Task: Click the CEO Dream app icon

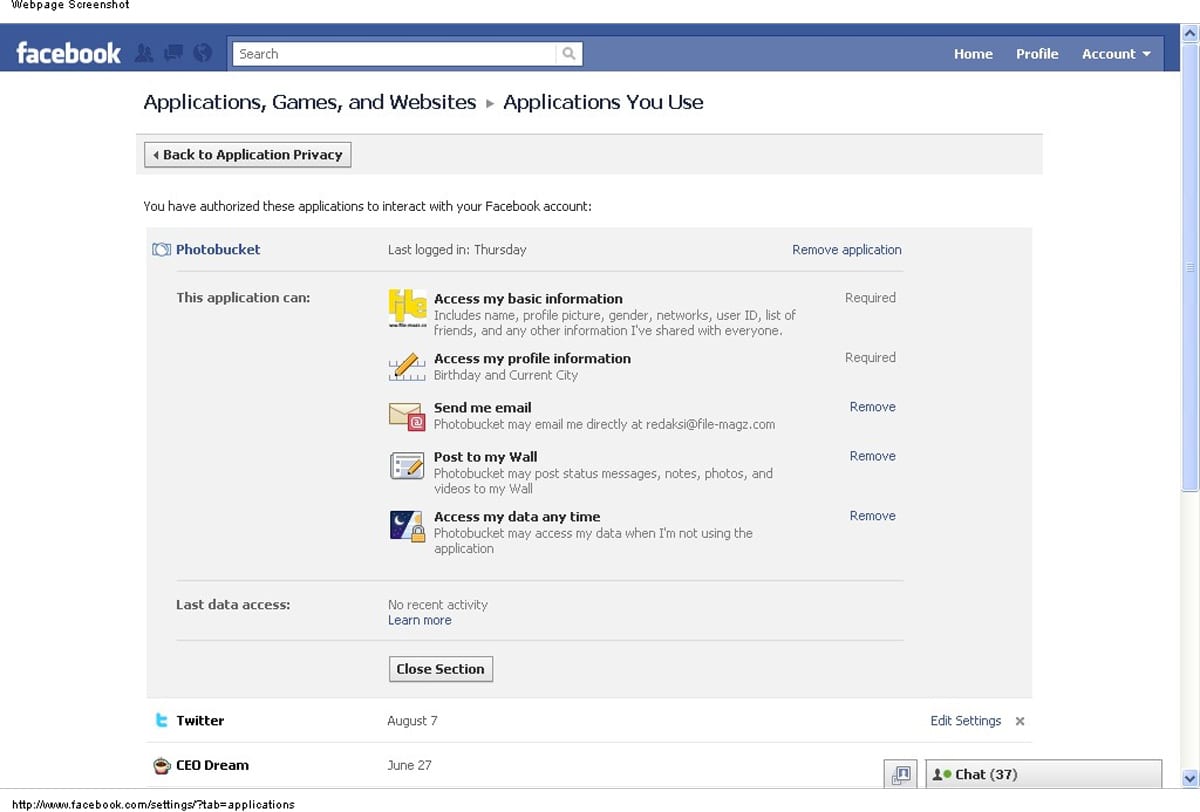Action: tap(161, 766)
